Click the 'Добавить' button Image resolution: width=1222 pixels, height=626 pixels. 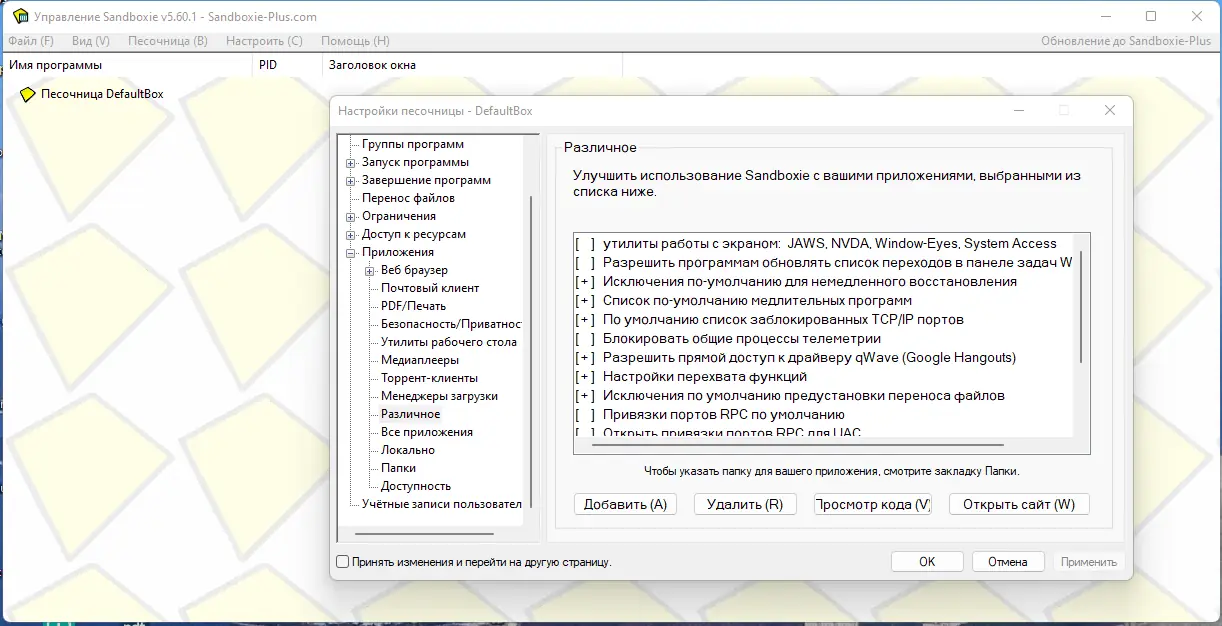click(x=625, y=503)
